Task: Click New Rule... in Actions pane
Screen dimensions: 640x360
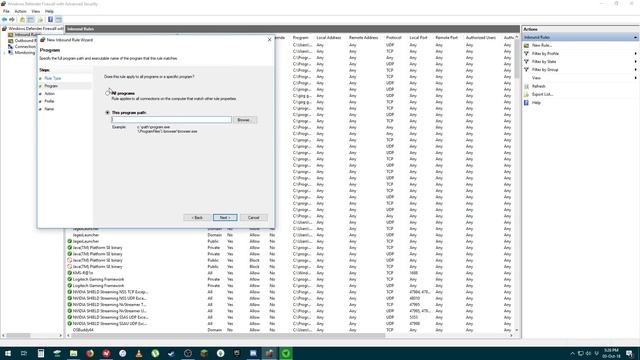Action: [x=542, y=45]
